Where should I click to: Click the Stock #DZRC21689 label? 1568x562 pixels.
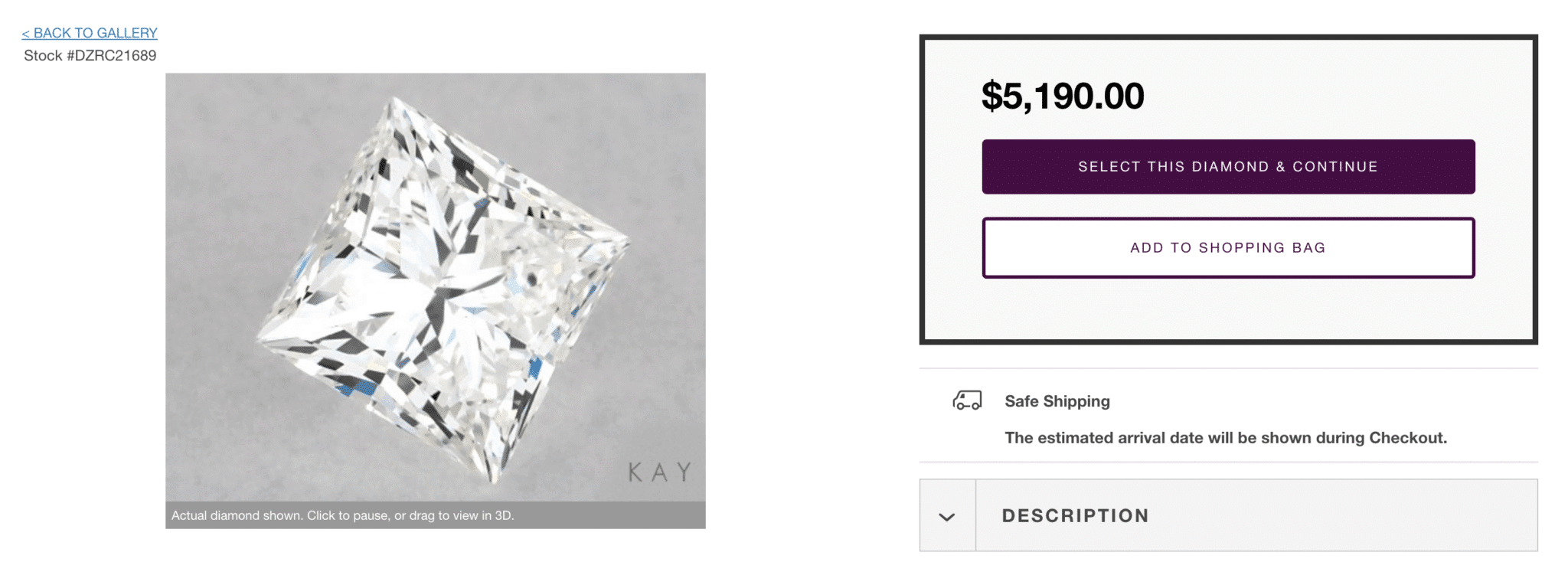pyautogui.click(x=90, y=56)
